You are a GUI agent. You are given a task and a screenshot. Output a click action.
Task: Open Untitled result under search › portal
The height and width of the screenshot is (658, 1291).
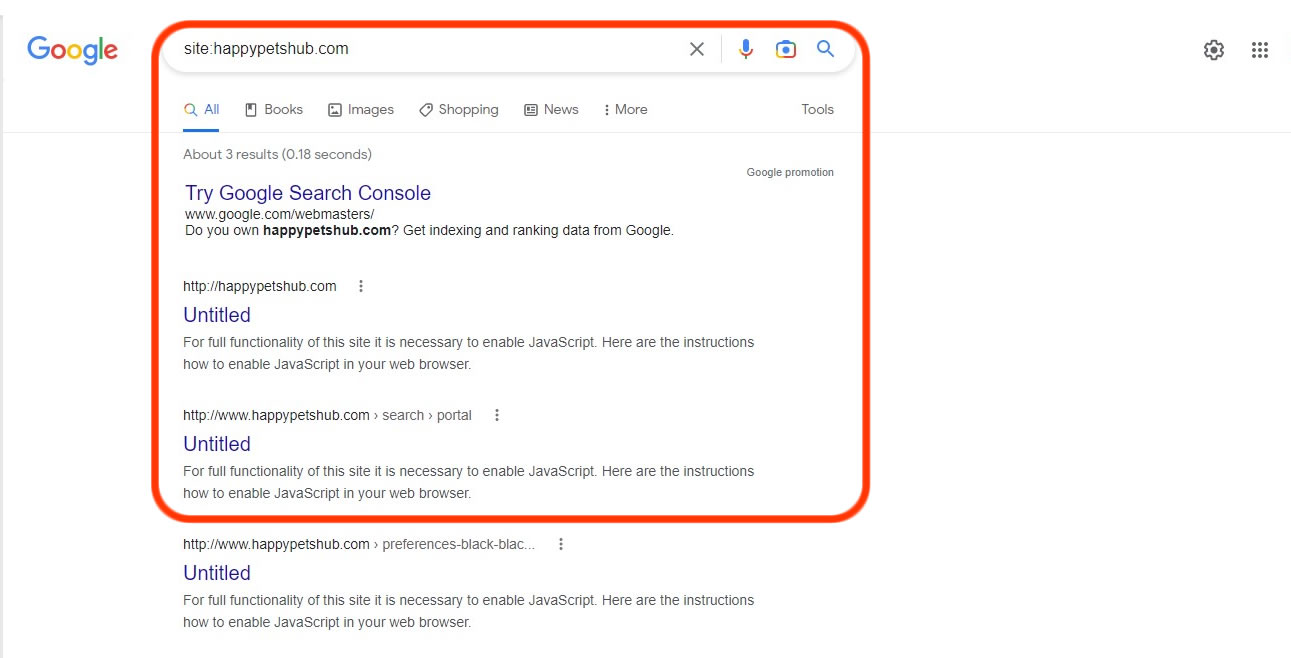[x=217, y=444]
